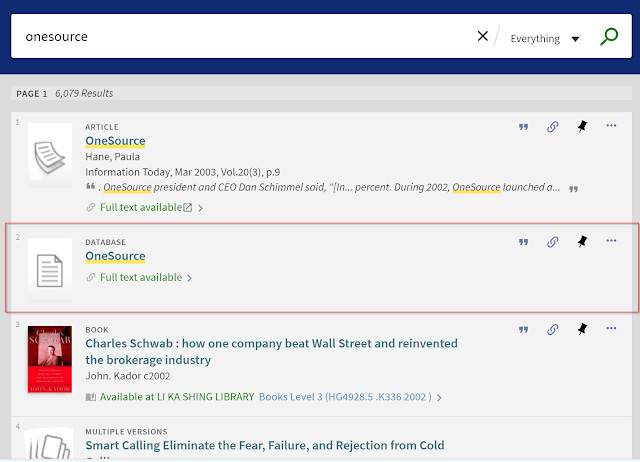Click the Charles Schwab book cover thumbnail
This screenshot has width=640, height=462.
(50, 359)
